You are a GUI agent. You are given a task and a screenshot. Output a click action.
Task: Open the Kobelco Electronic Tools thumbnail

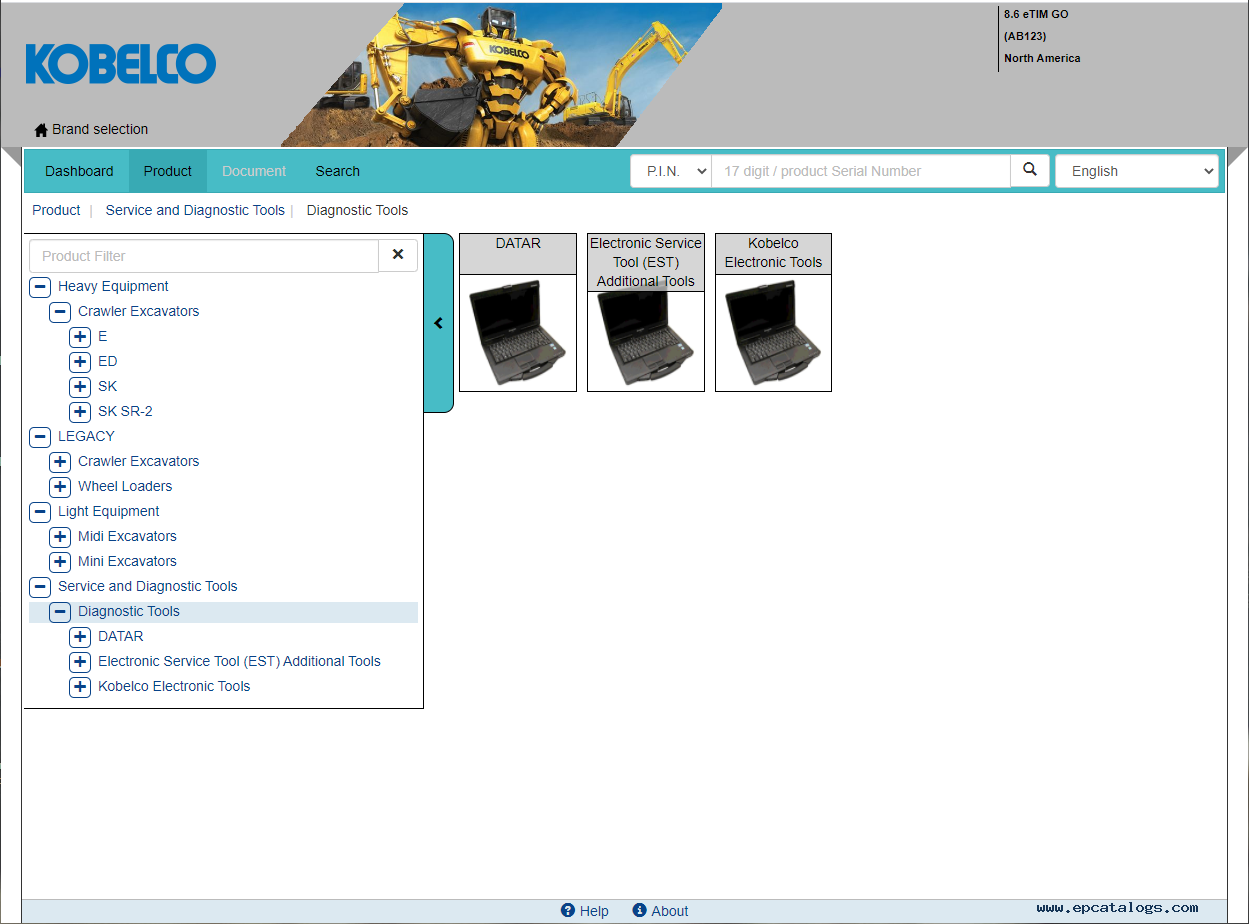(x=773, y=332)
